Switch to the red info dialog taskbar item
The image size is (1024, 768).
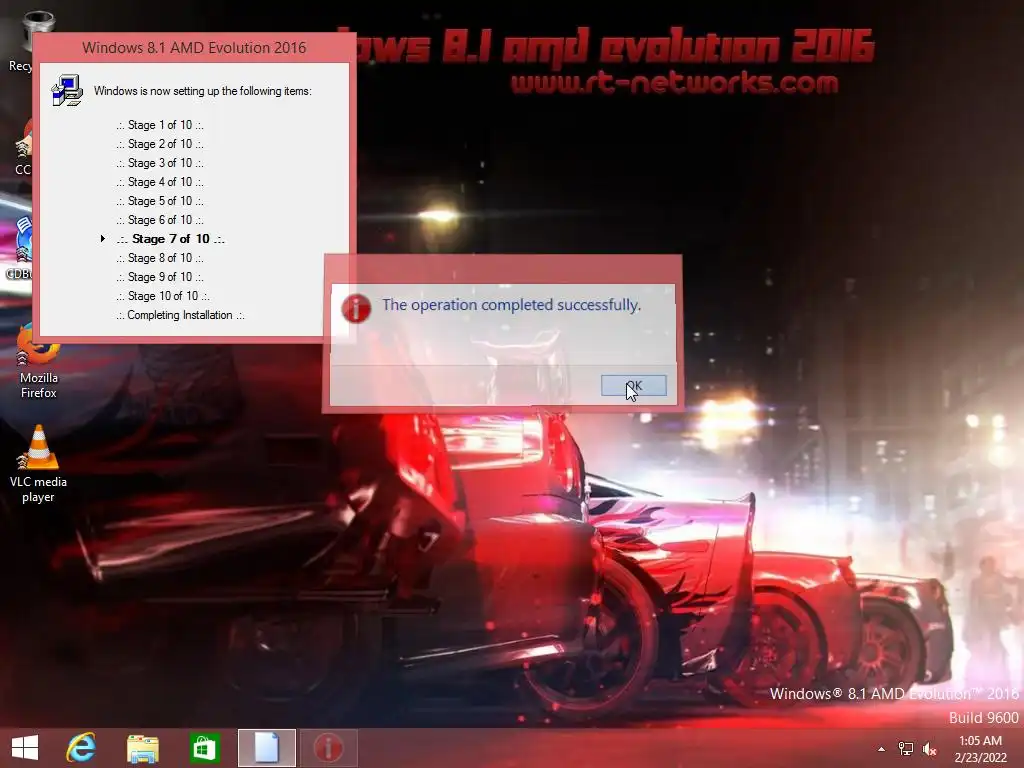pos(328,748)
